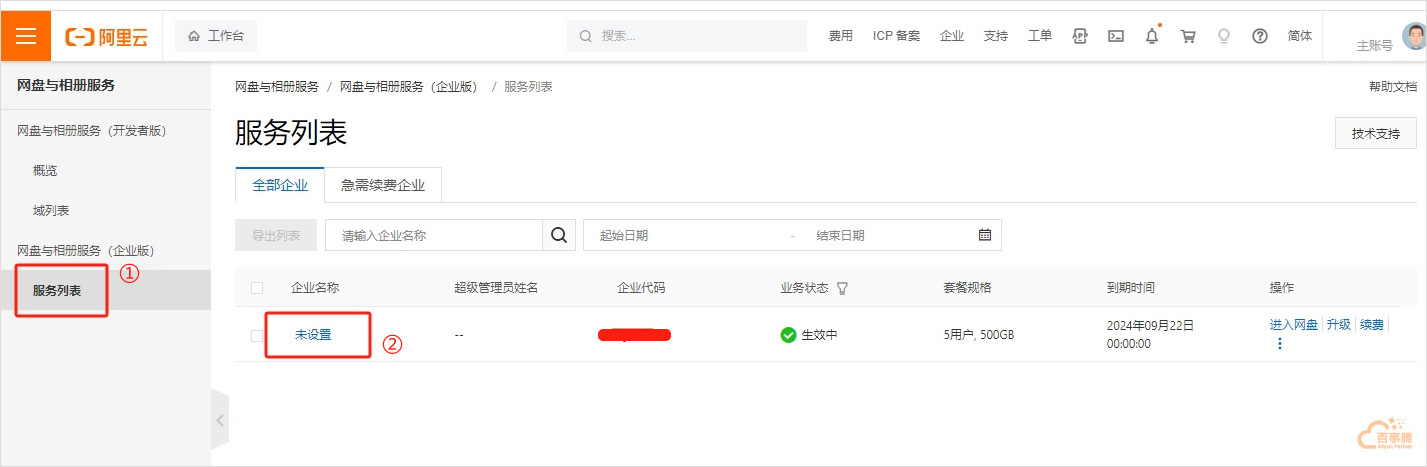Open the API hexagon icon

(x=1080, y=36)
